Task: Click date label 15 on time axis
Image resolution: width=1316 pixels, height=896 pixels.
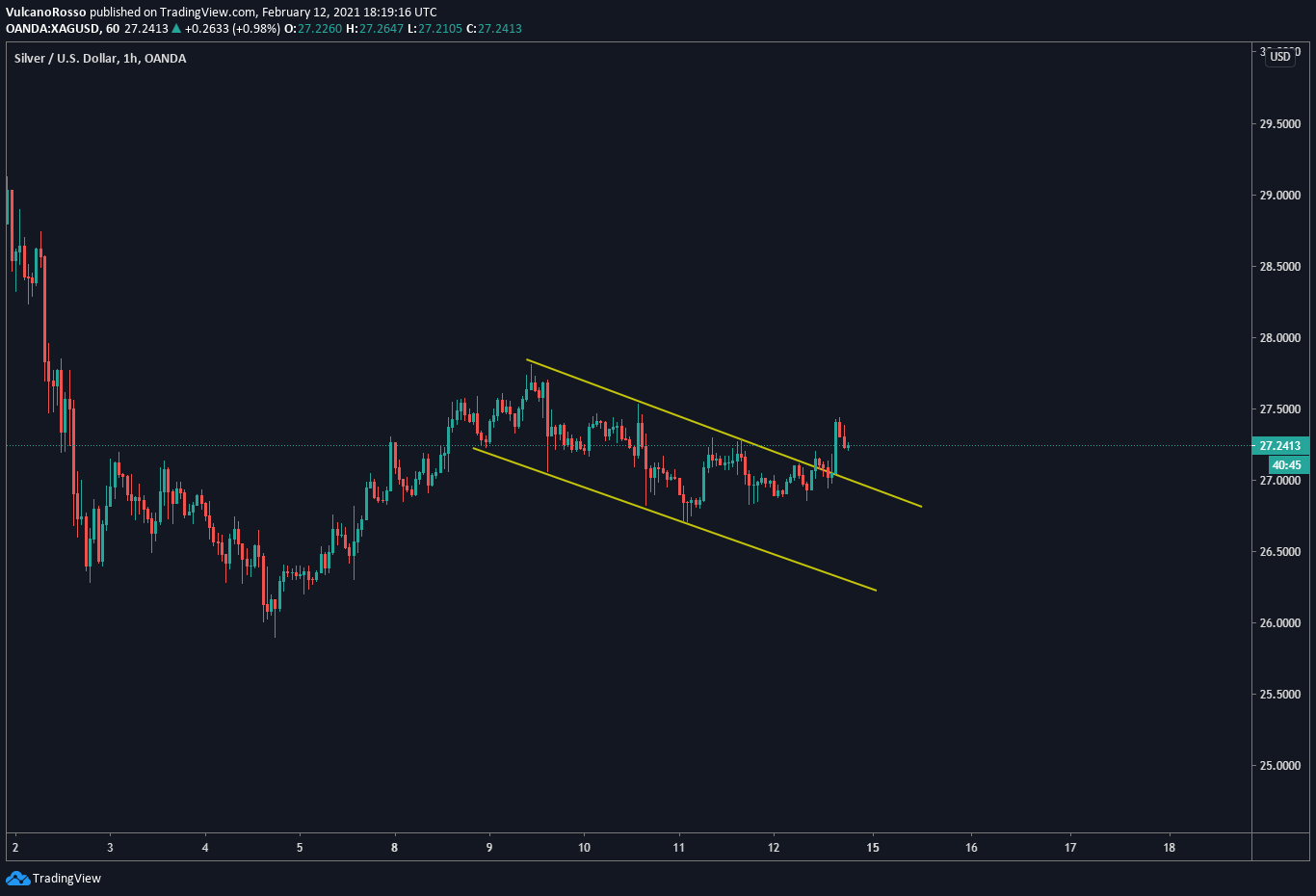Action: point(873,848)
